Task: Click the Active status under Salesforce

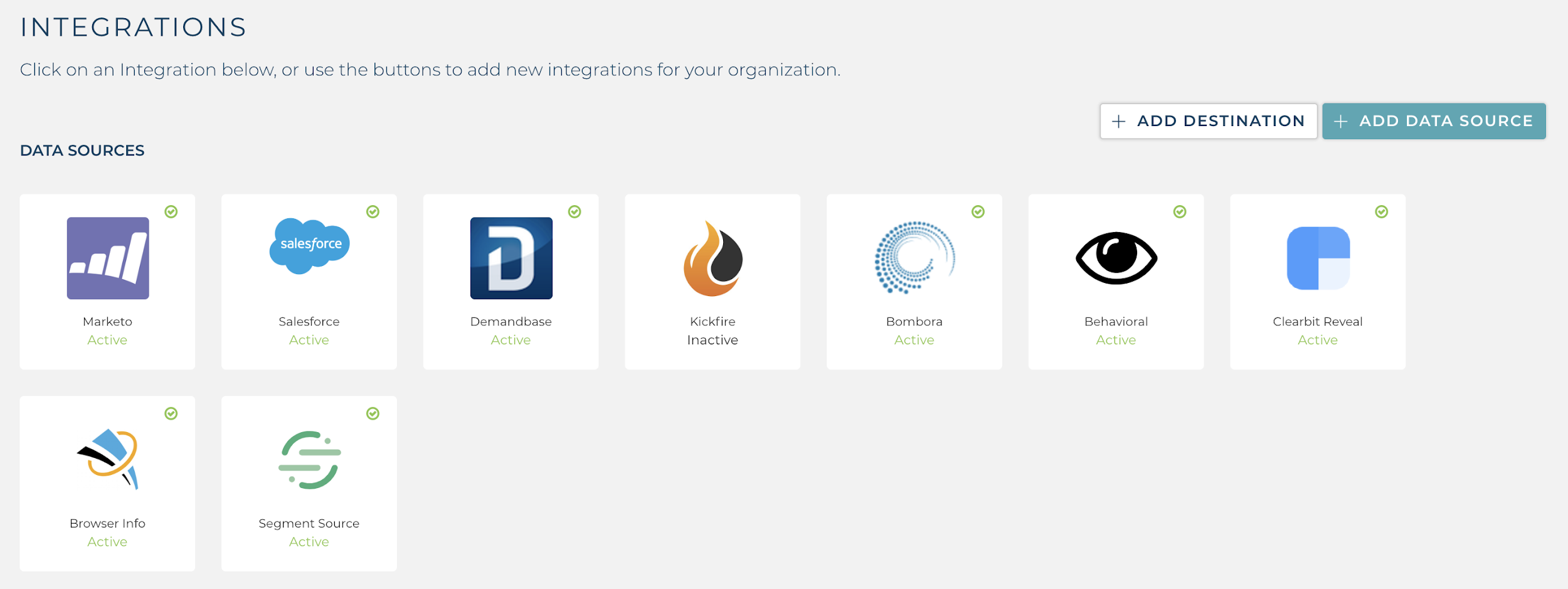Action: click(x=309, y=340)
